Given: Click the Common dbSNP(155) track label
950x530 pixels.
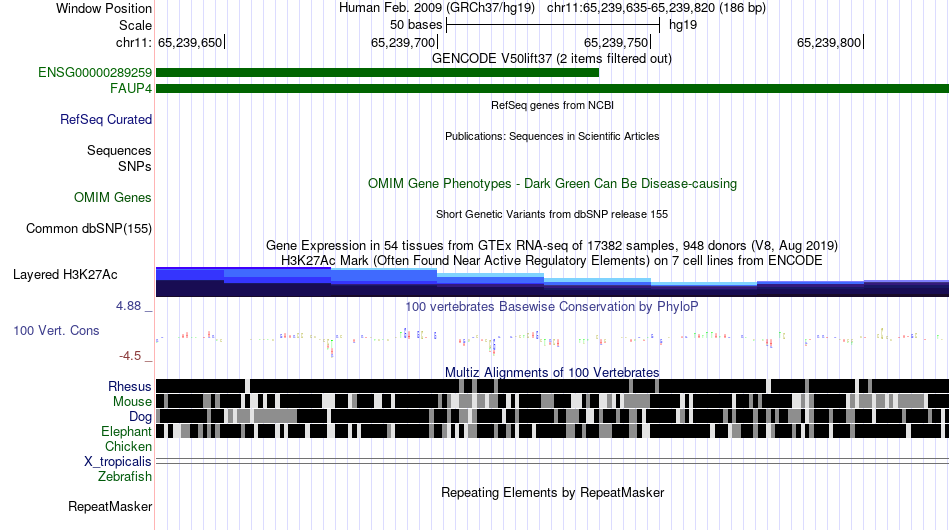Looking at the screenshot, I should (89, 228).
